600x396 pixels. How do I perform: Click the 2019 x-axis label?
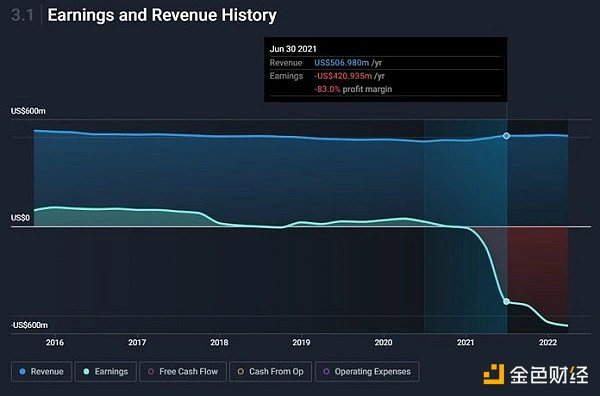[x=301, y=342]
